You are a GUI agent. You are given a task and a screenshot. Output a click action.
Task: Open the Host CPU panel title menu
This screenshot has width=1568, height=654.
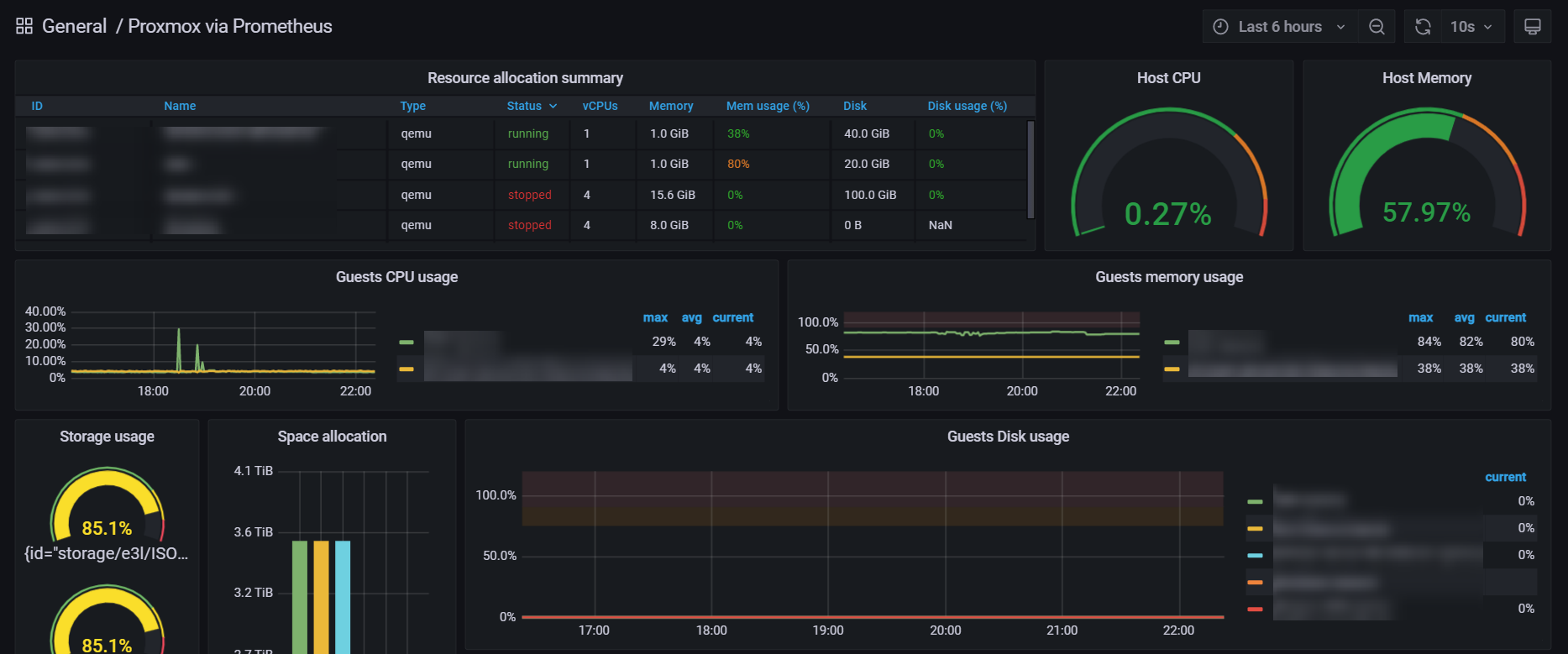(1168, 78)
